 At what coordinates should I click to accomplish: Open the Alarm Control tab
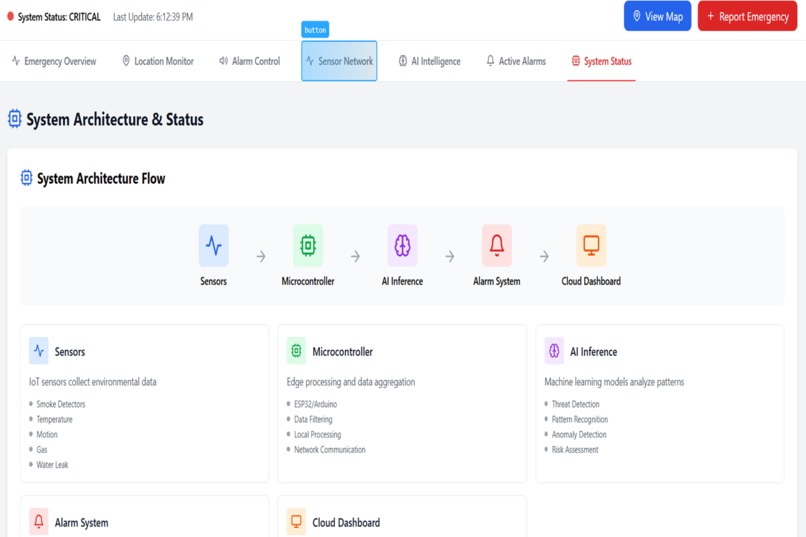tap(250, 61)
